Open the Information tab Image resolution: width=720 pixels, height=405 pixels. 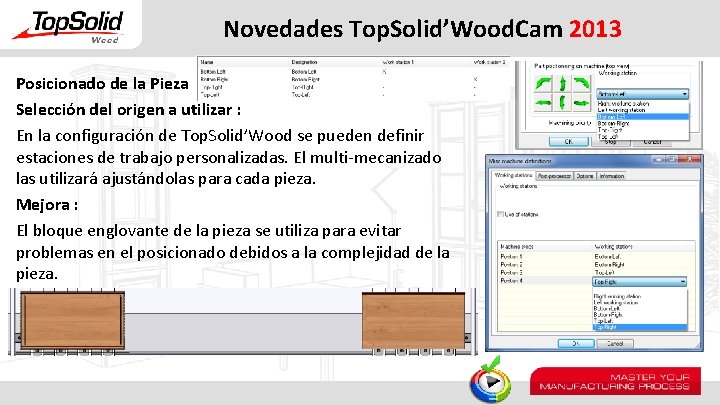click(x=612, y=176)
